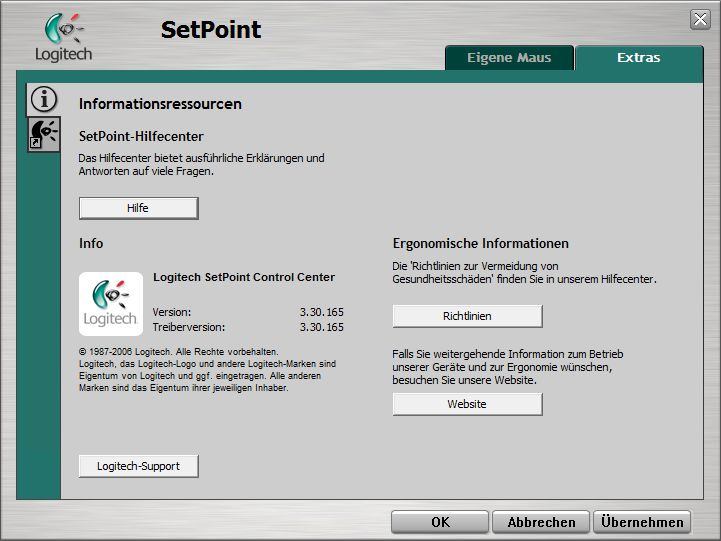
Task: Click the Treiberversion value 3.30.165
Action: point(321,327)
